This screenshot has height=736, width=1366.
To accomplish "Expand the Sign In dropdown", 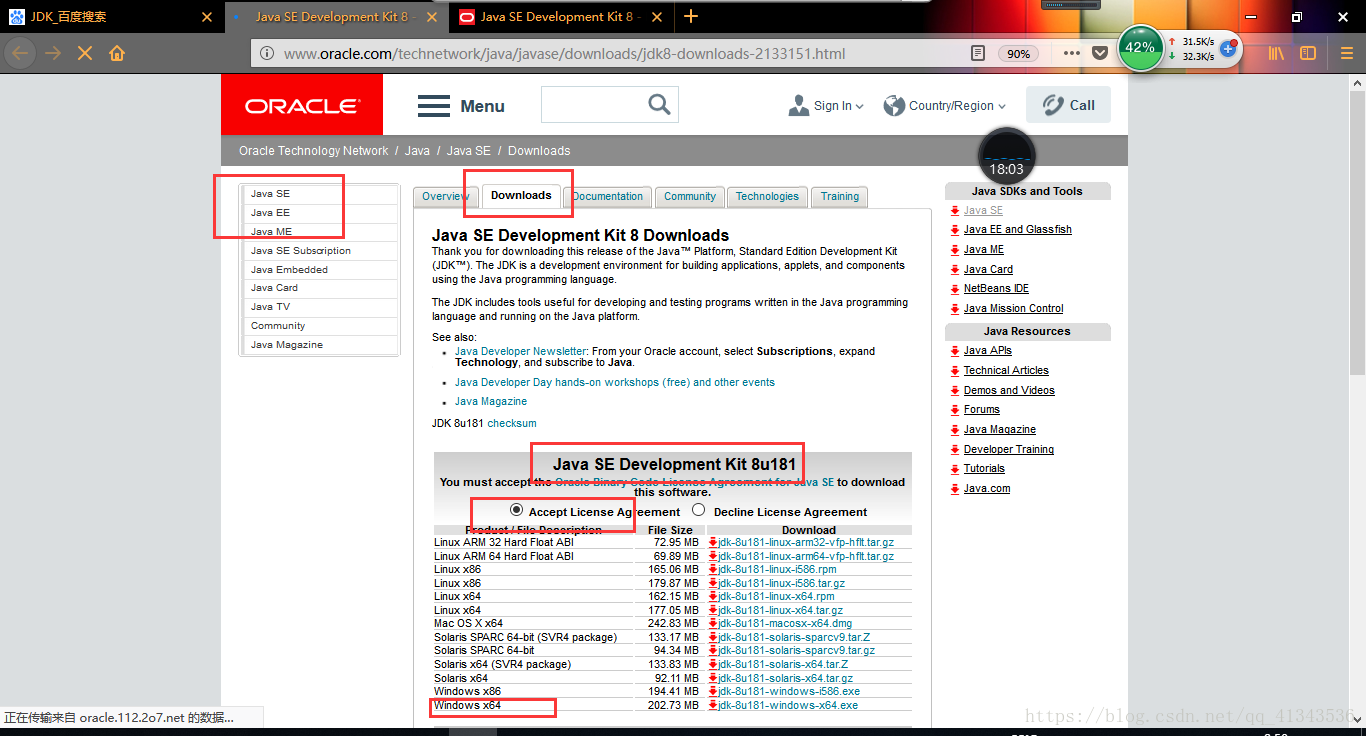I will pos(826,105).
